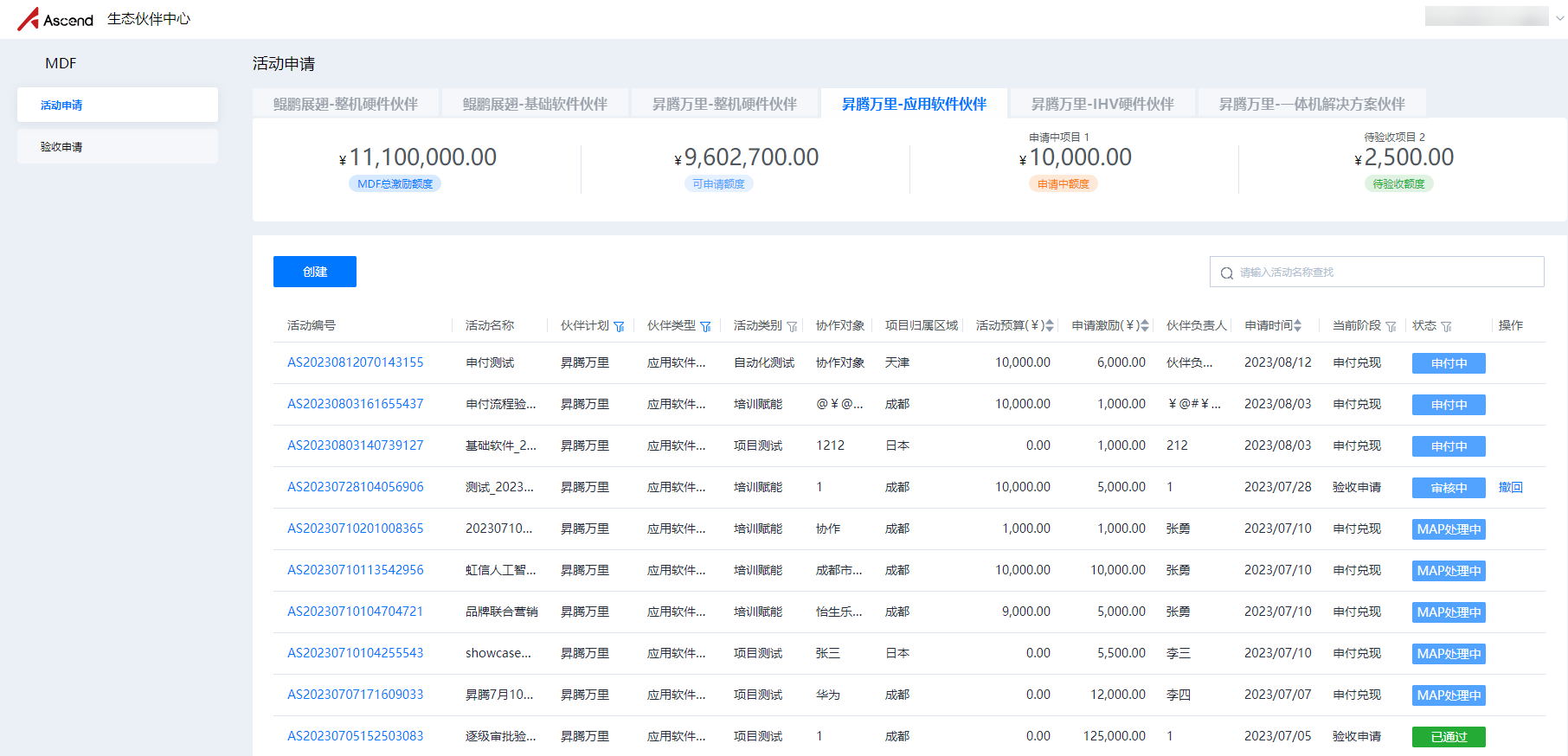Click the 品牌联合营销 activity name cell
The width and height of the screenshot is (1568, 756).
click(502, 612)
